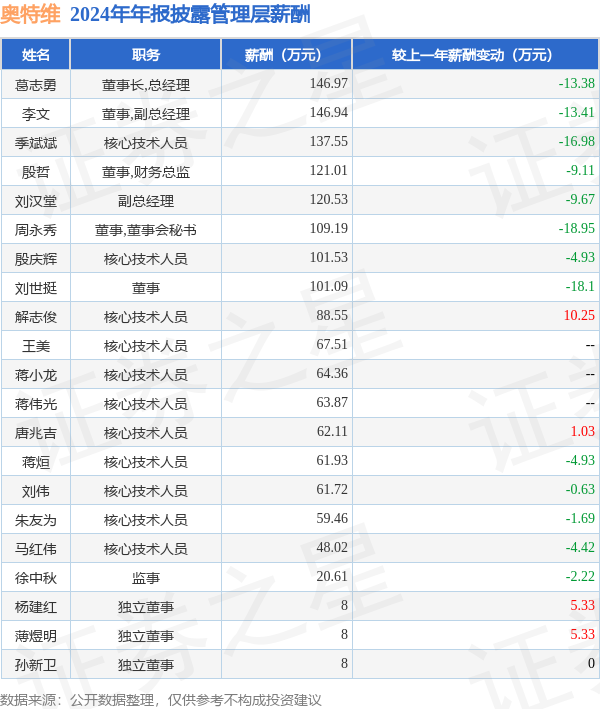Click change value -4.42
This screenshot has width=600, height=709.
pyautogui.click(x=580, y=547)
